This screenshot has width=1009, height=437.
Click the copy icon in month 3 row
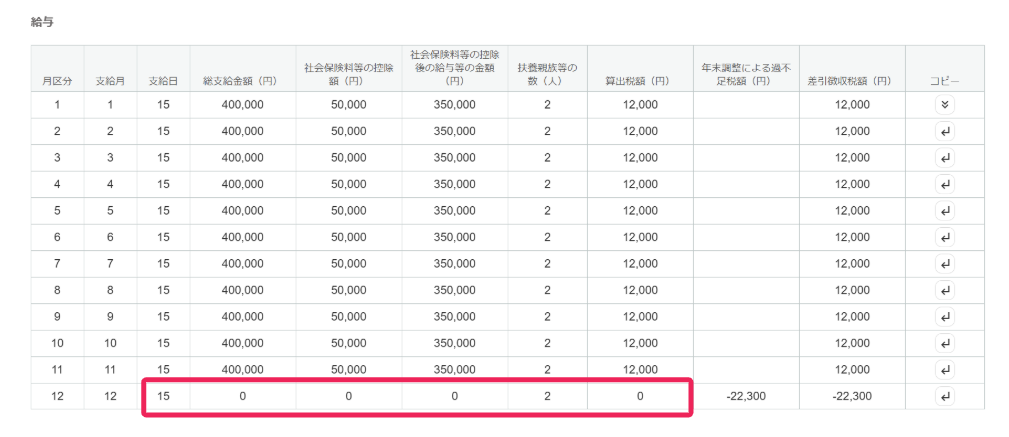945,158
